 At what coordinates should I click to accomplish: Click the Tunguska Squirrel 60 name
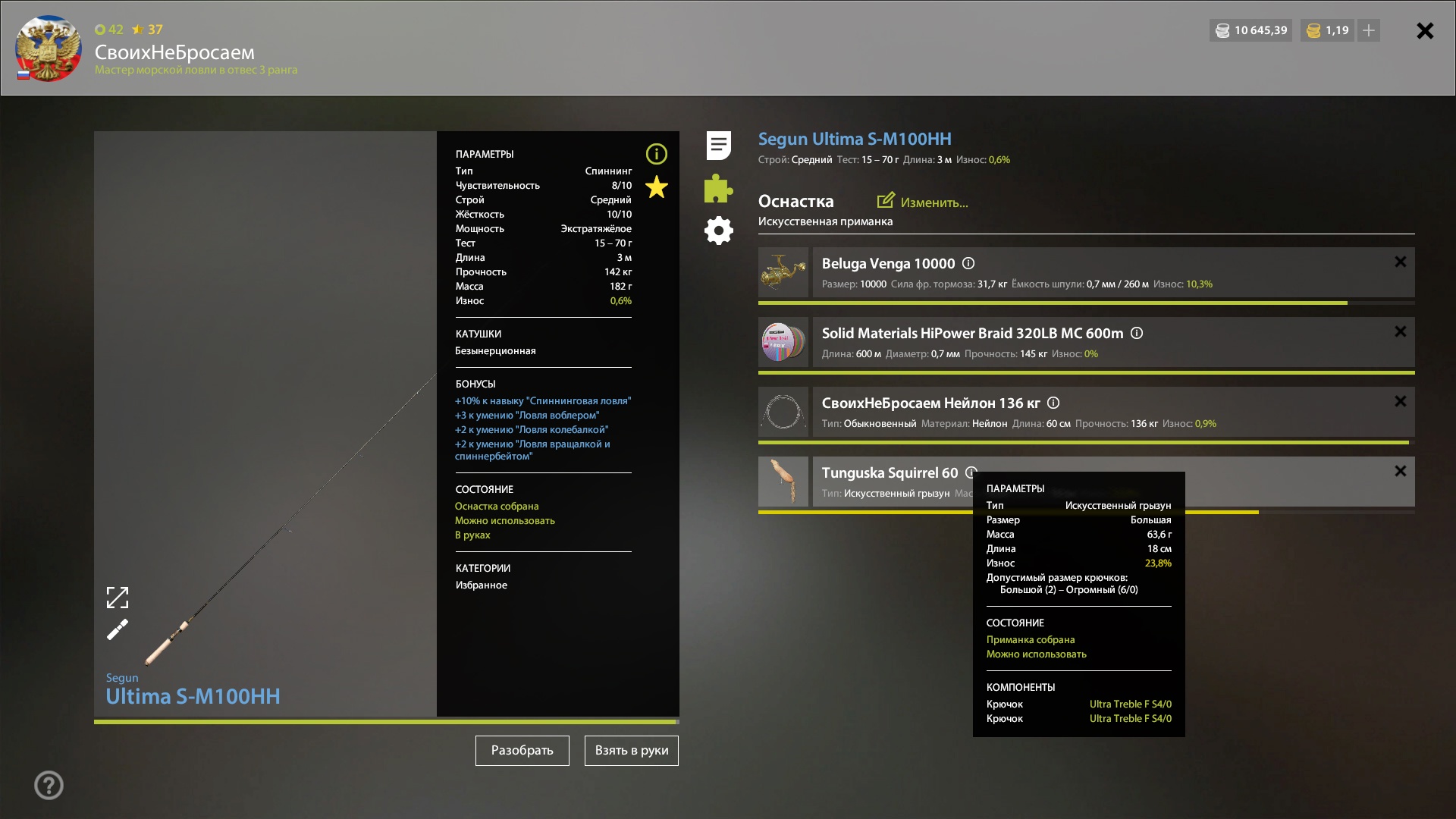coord(890,472)
